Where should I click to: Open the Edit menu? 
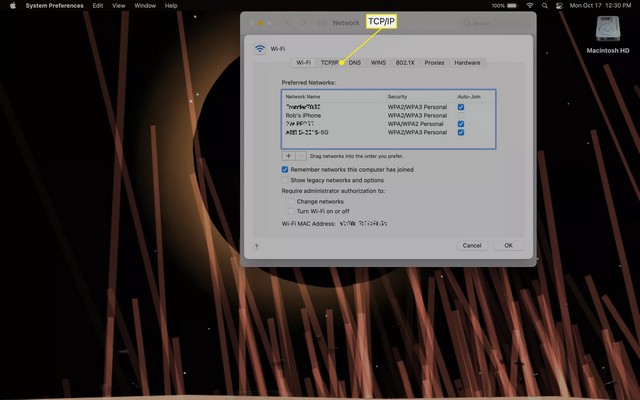pyautogui.click(x=98, y=6)
